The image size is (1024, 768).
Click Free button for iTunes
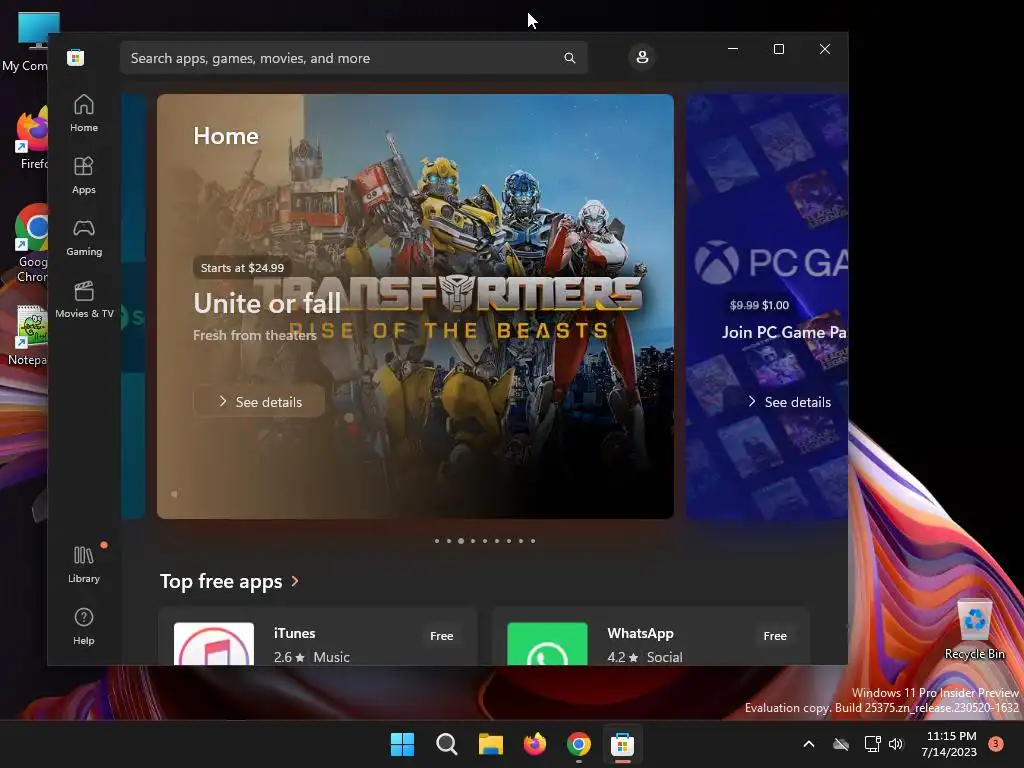coord(441,635)
